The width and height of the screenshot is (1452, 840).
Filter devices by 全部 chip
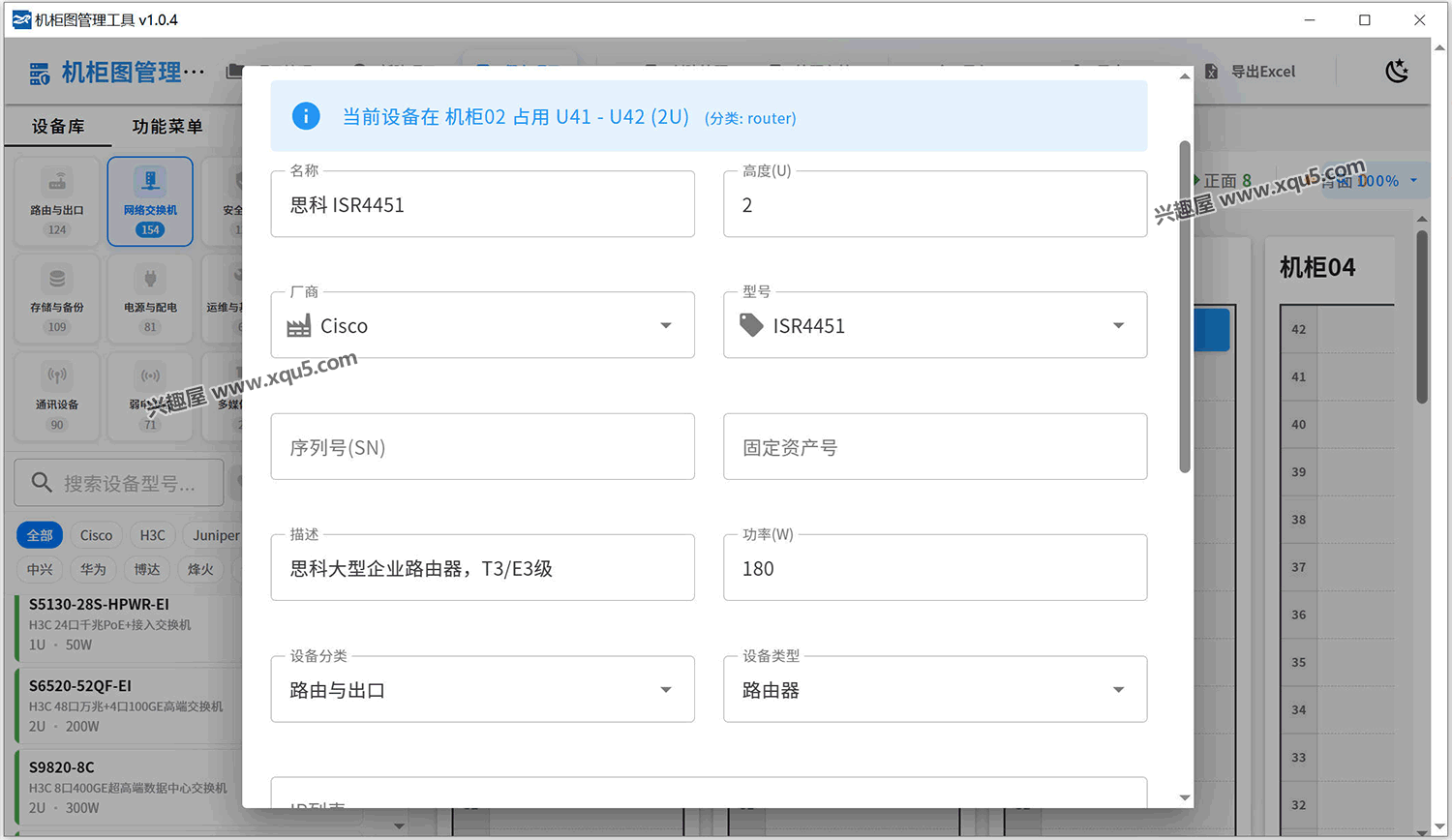[40, 535]
